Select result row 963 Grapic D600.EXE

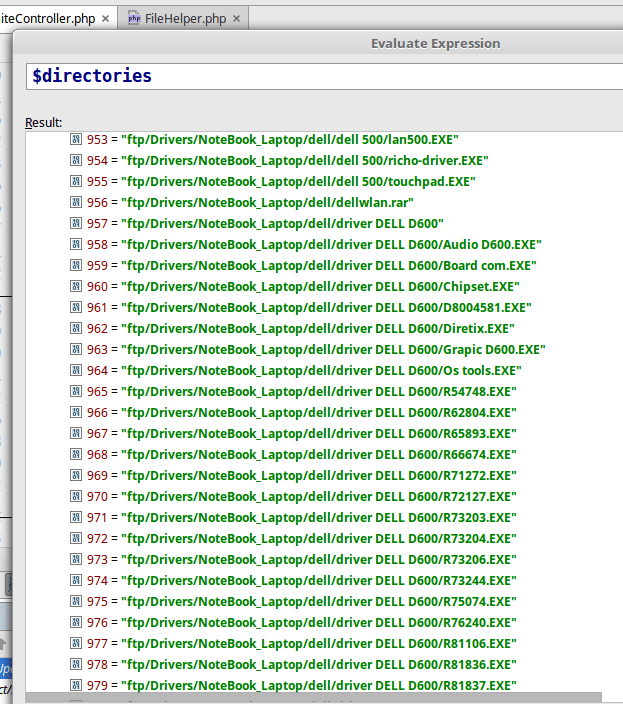[x=308, y=350]
